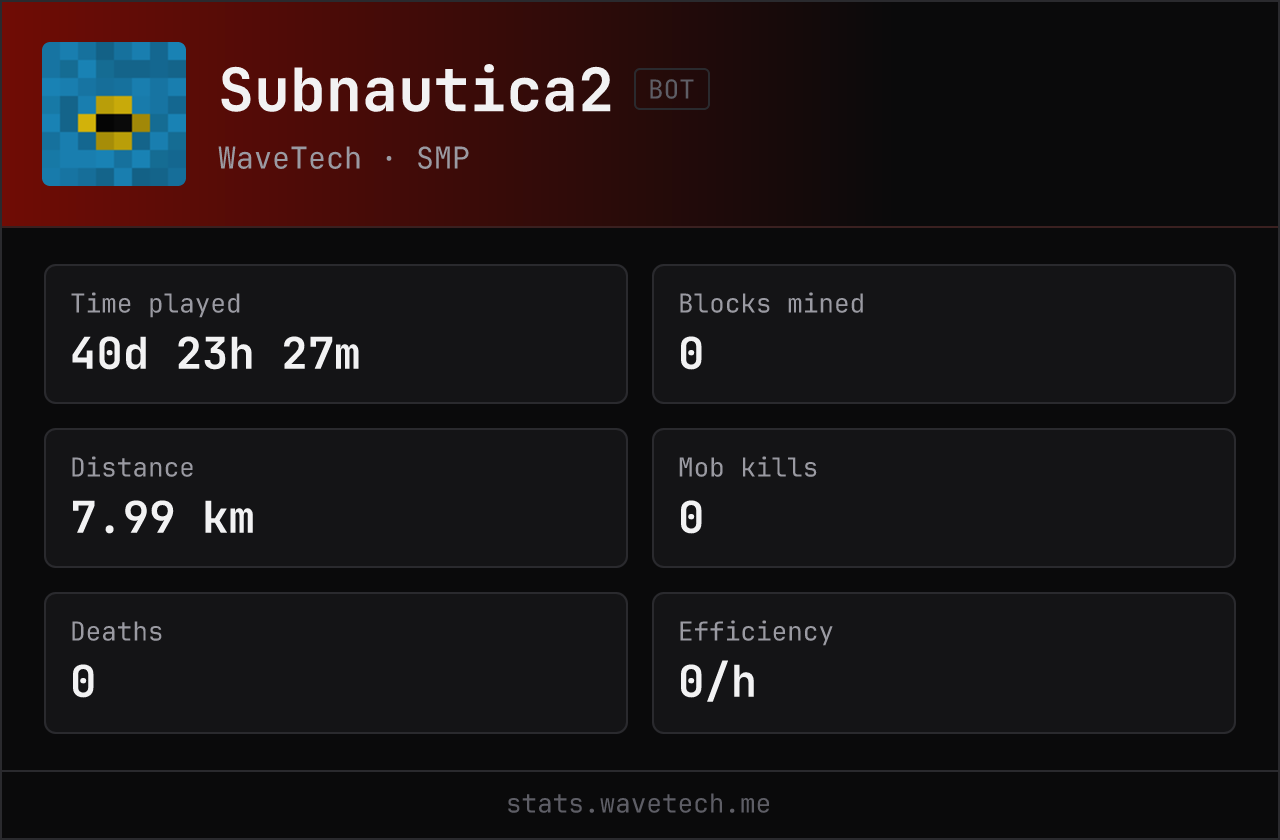1280x840 pixels.
Task: Open the Mob kills stat card
Action: (944, 498)
